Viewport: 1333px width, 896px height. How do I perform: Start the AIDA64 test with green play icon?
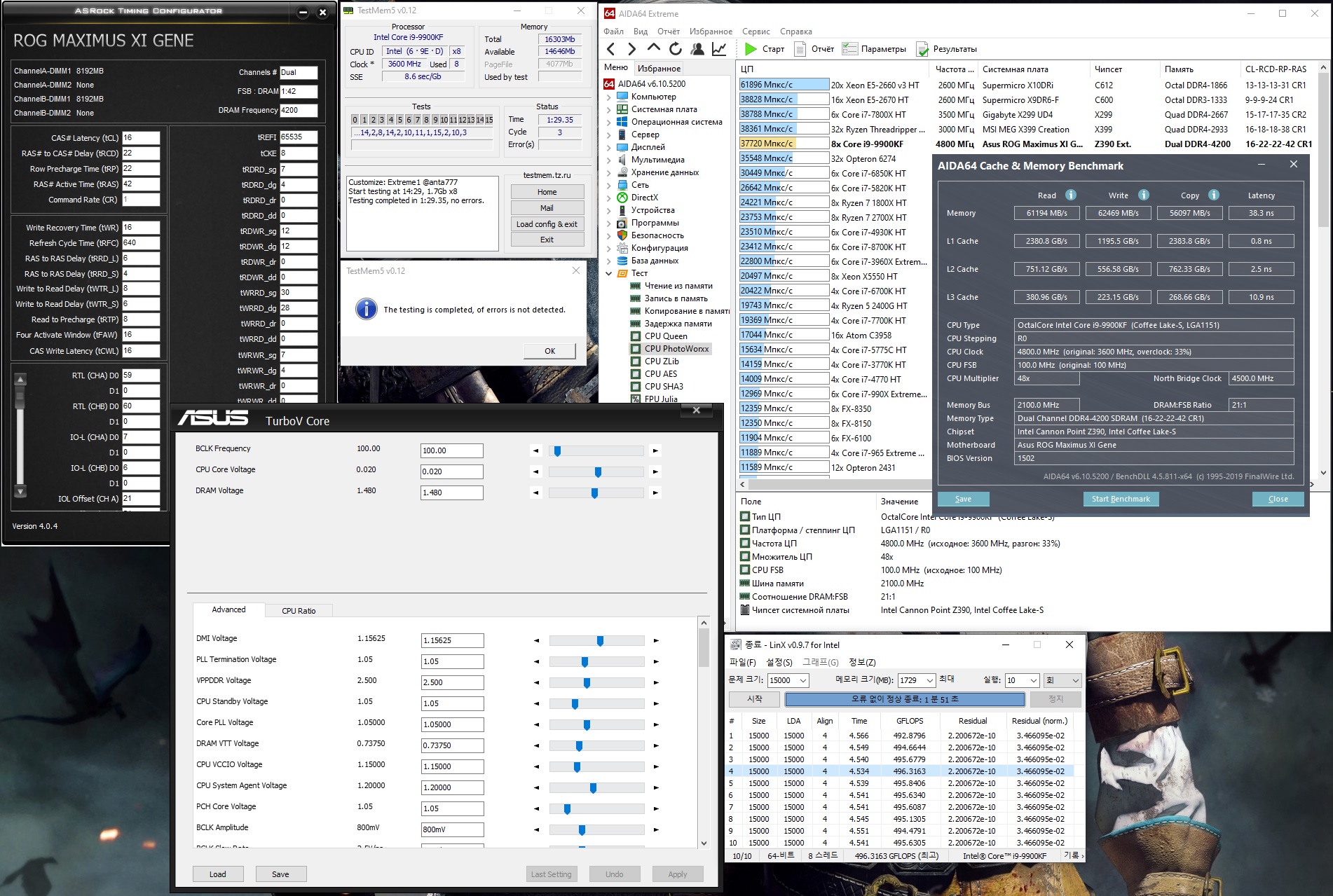[x=751, y=49]
